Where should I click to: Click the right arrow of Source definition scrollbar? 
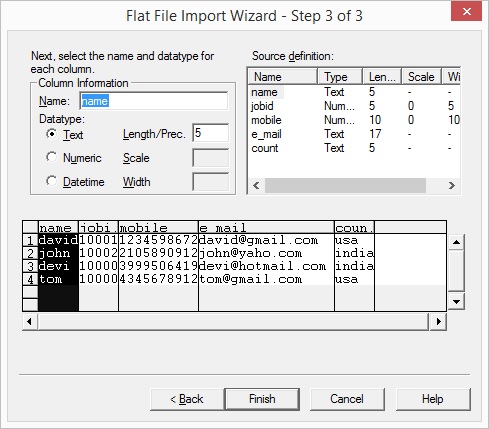[x=452, y=185]
